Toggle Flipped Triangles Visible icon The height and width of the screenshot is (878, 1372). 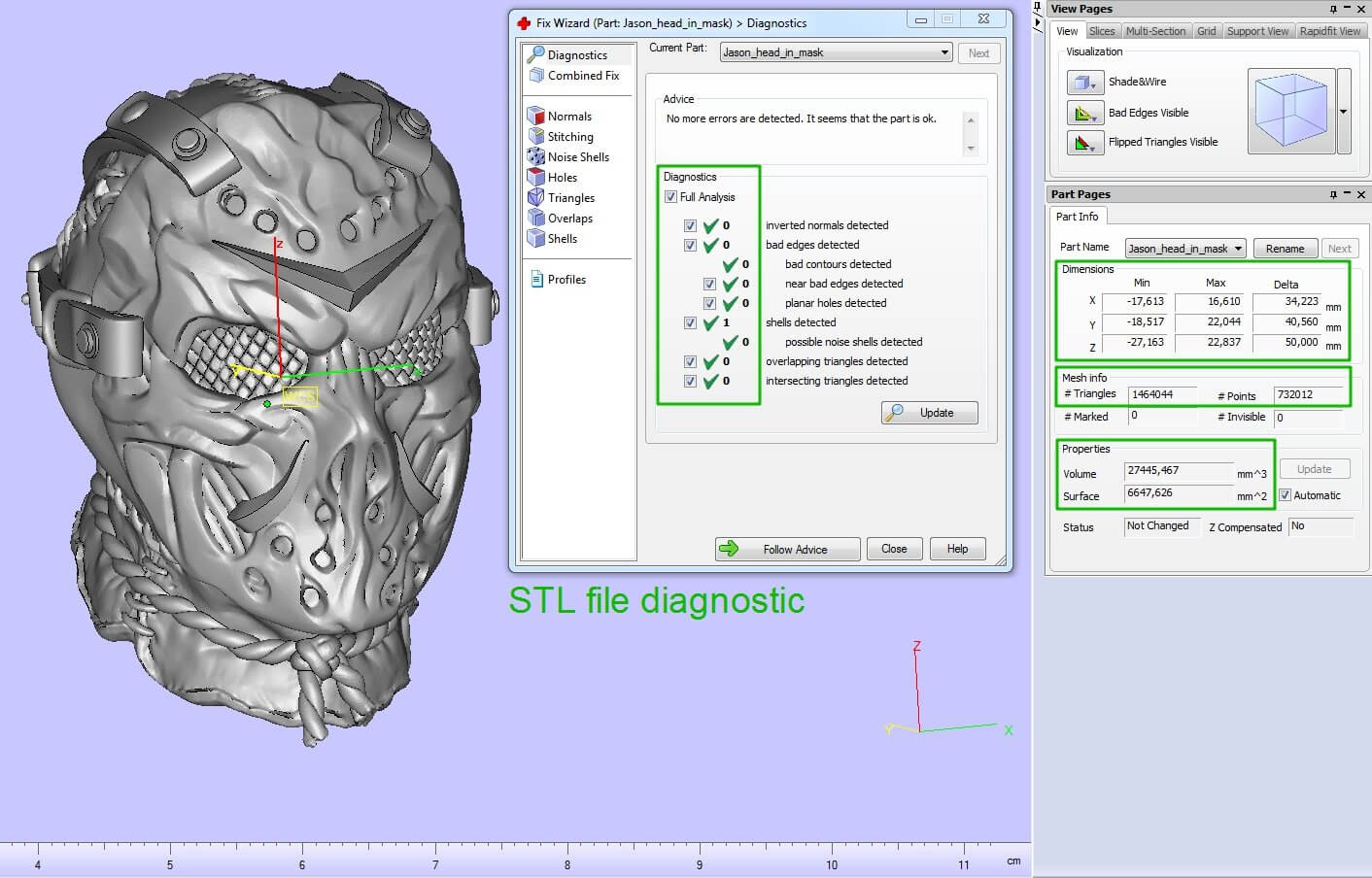pyautogui.click(x=1083, y=143)
